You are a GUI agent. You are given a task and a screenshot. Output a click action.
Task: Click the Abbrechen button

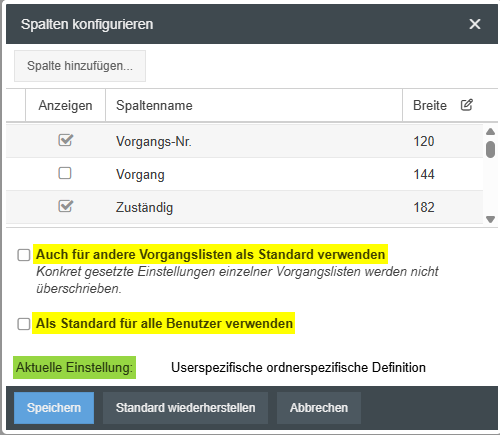tap(319, 408)
